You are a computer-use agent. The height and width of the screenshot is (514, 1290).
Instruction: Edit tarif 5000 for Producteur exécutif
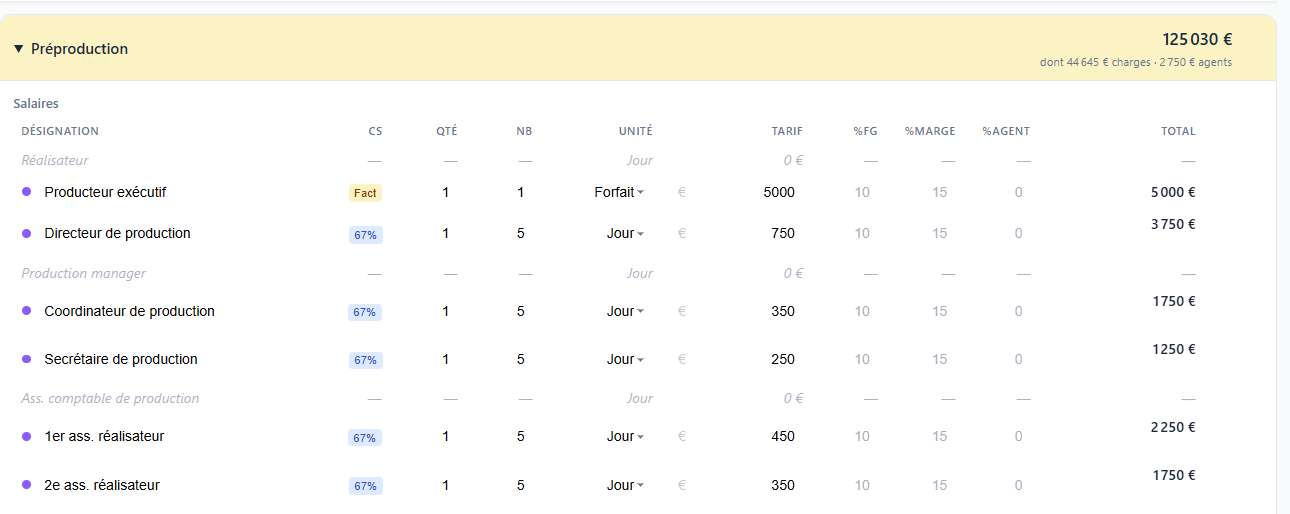(779, 192)
